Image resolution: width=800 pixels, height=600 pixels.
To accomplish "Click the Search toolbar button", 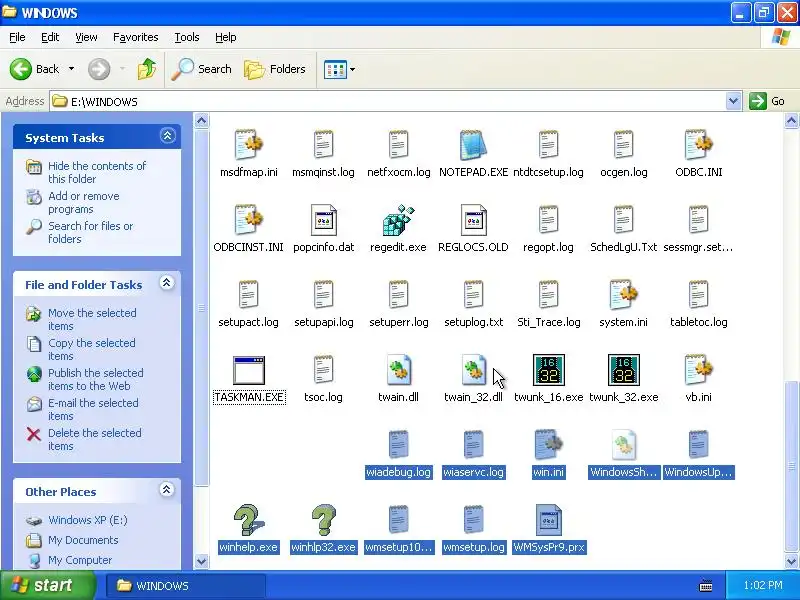I will tap(202, 69).
